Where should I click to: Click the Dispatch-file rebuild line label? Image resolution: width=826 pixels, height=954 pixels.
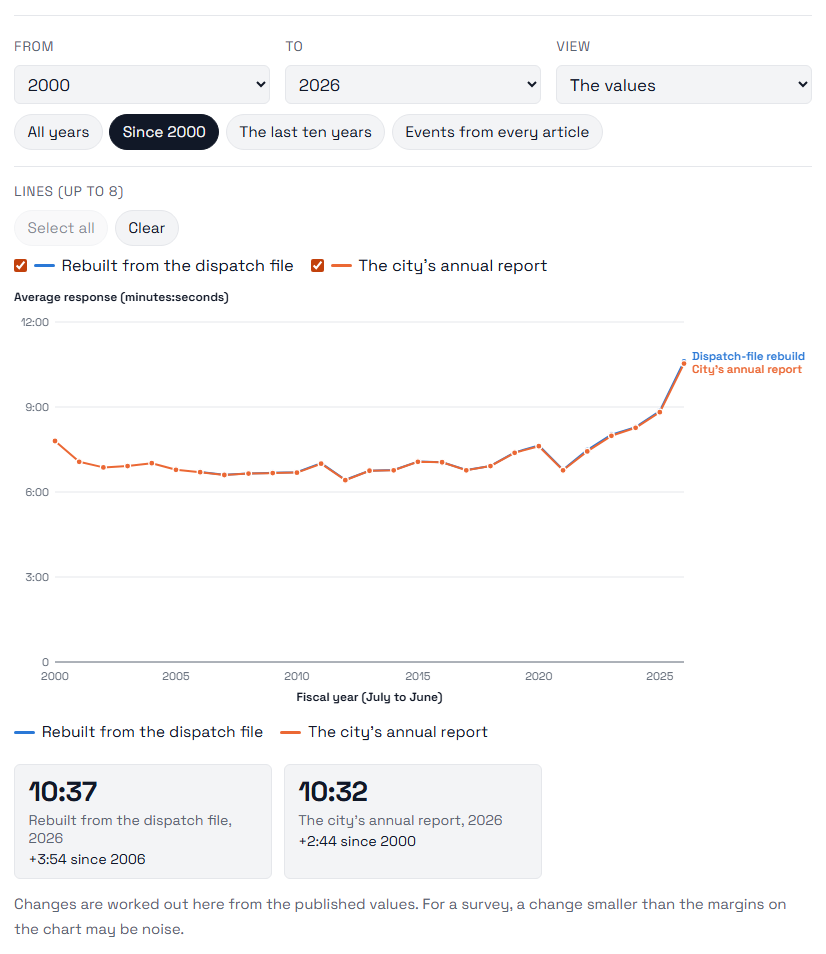pyautogui.click(x=748, y=356)
